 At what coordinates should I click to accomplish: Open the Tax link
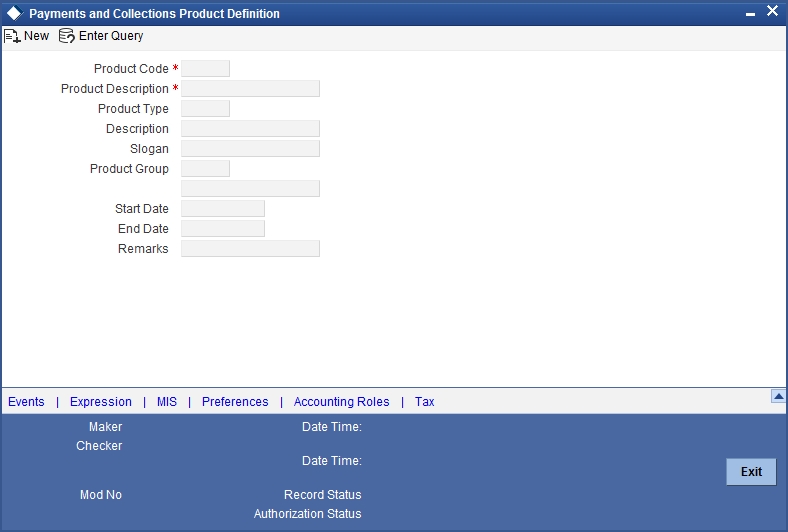tap(425, 402)
